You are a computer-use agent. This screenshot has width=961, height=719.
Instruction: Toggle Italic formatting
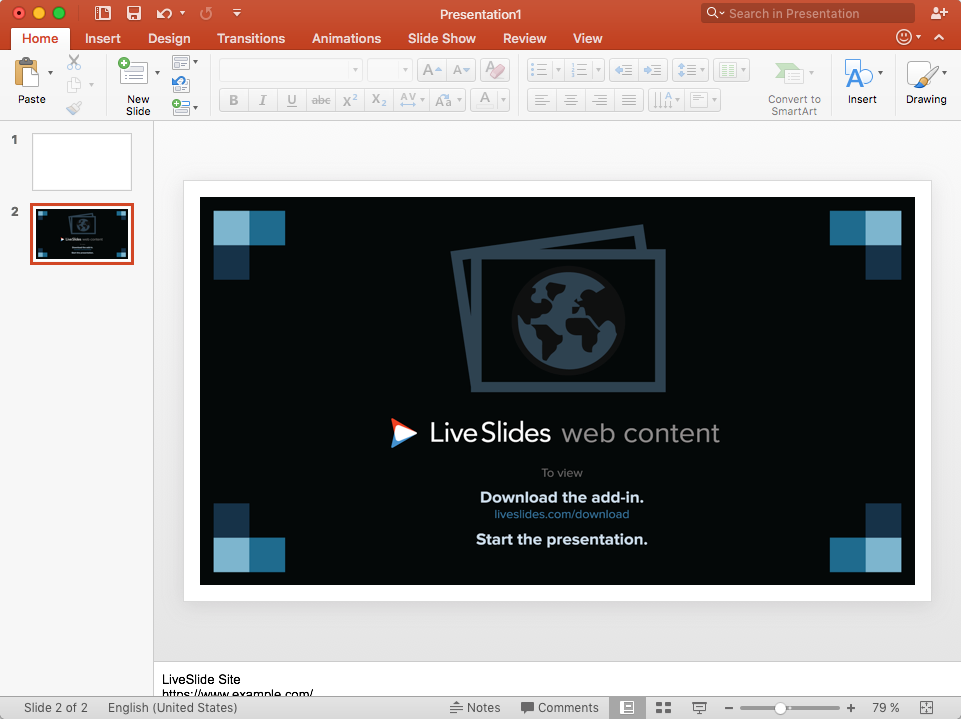[262, 100]
